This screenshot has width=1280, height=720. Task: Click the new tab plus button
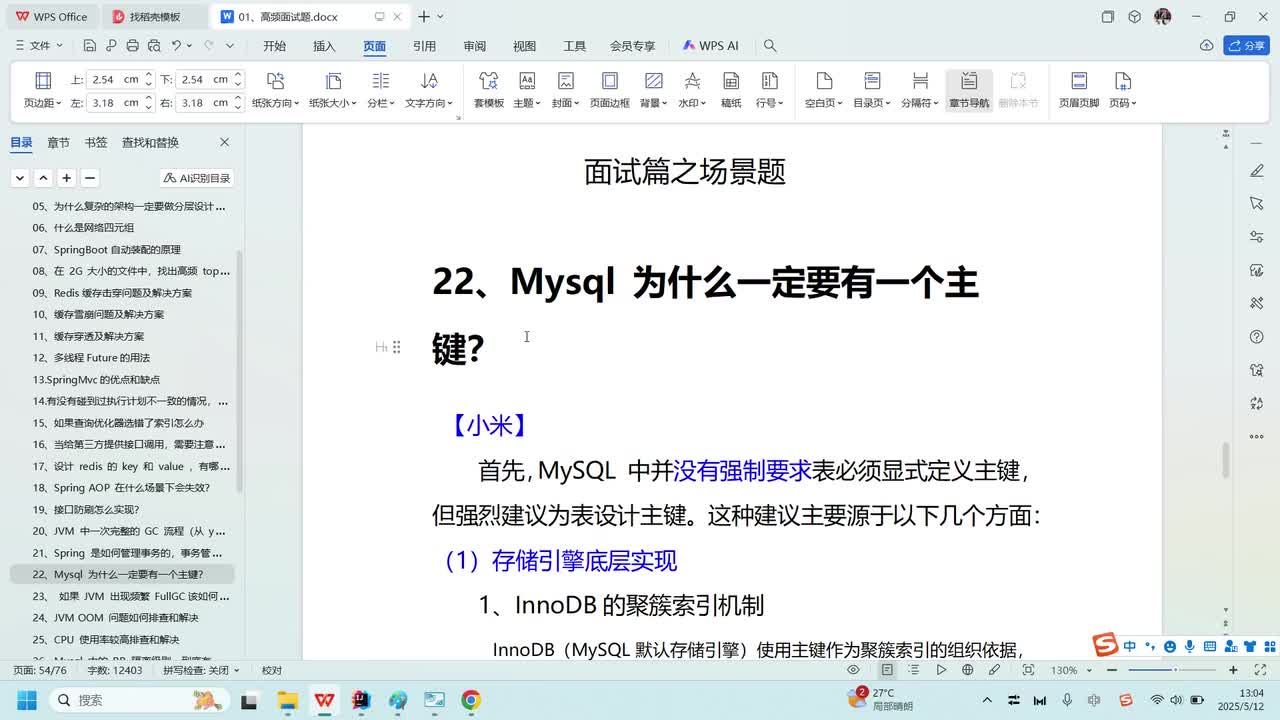[424, 17]
